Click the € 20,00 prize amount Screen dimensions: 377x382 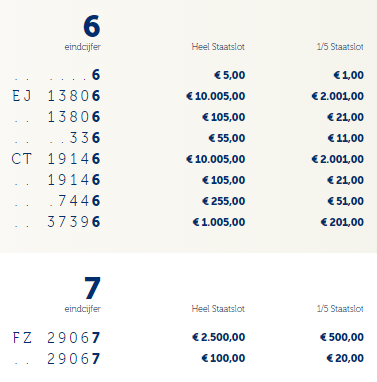[x=345, y=358]
